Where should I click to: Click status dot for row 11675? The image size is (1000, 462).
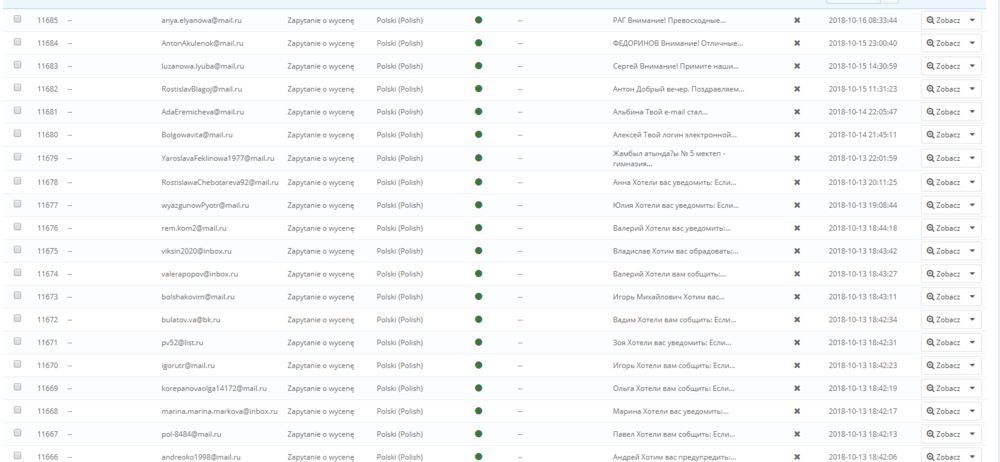478,251
